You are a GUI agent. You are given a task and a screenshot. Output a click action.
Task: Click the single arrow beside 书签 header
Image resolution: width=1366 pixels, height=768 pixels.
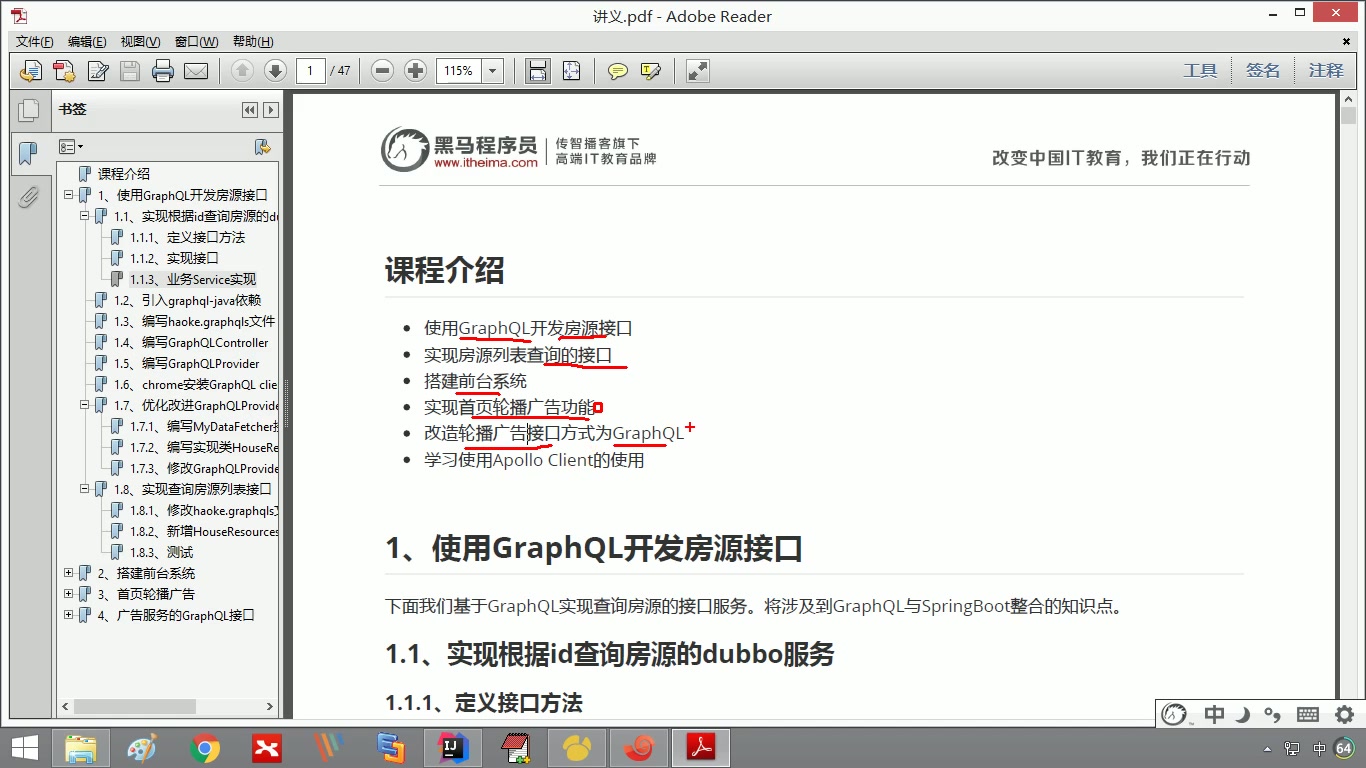click(270, 110)
